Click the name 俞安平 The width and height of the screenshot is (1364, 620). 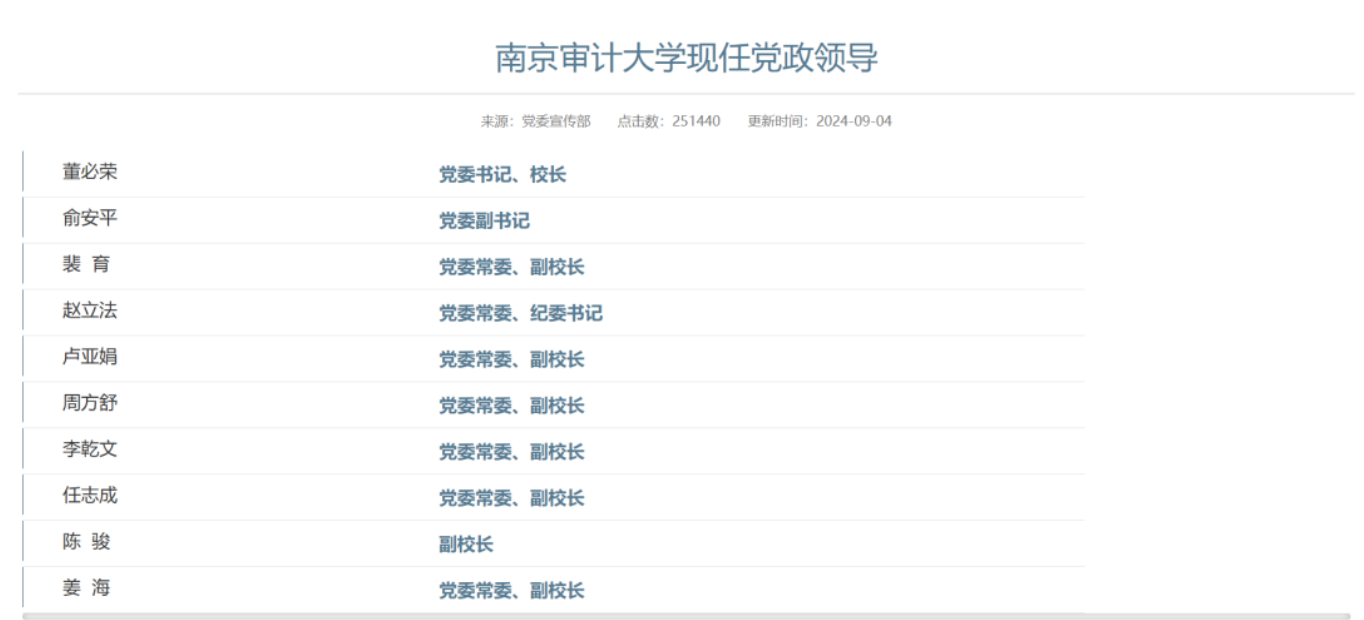pyautogui.click(x=89, y=218)
